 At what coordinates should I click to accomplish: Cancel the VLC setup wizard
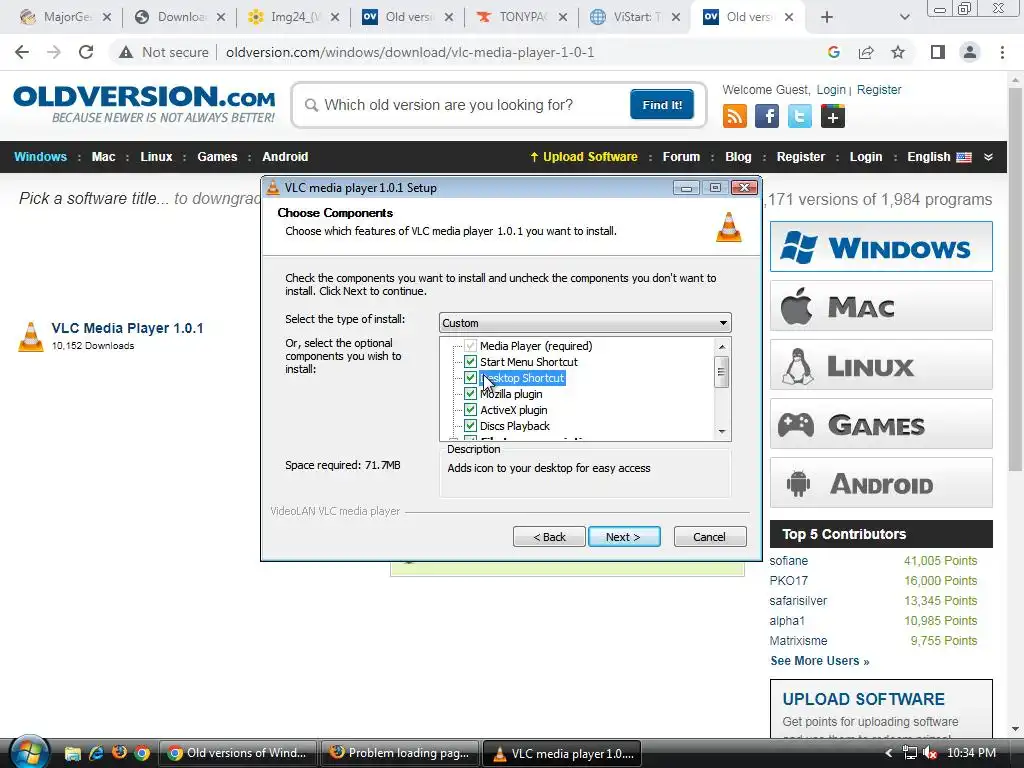coord(710,537)
